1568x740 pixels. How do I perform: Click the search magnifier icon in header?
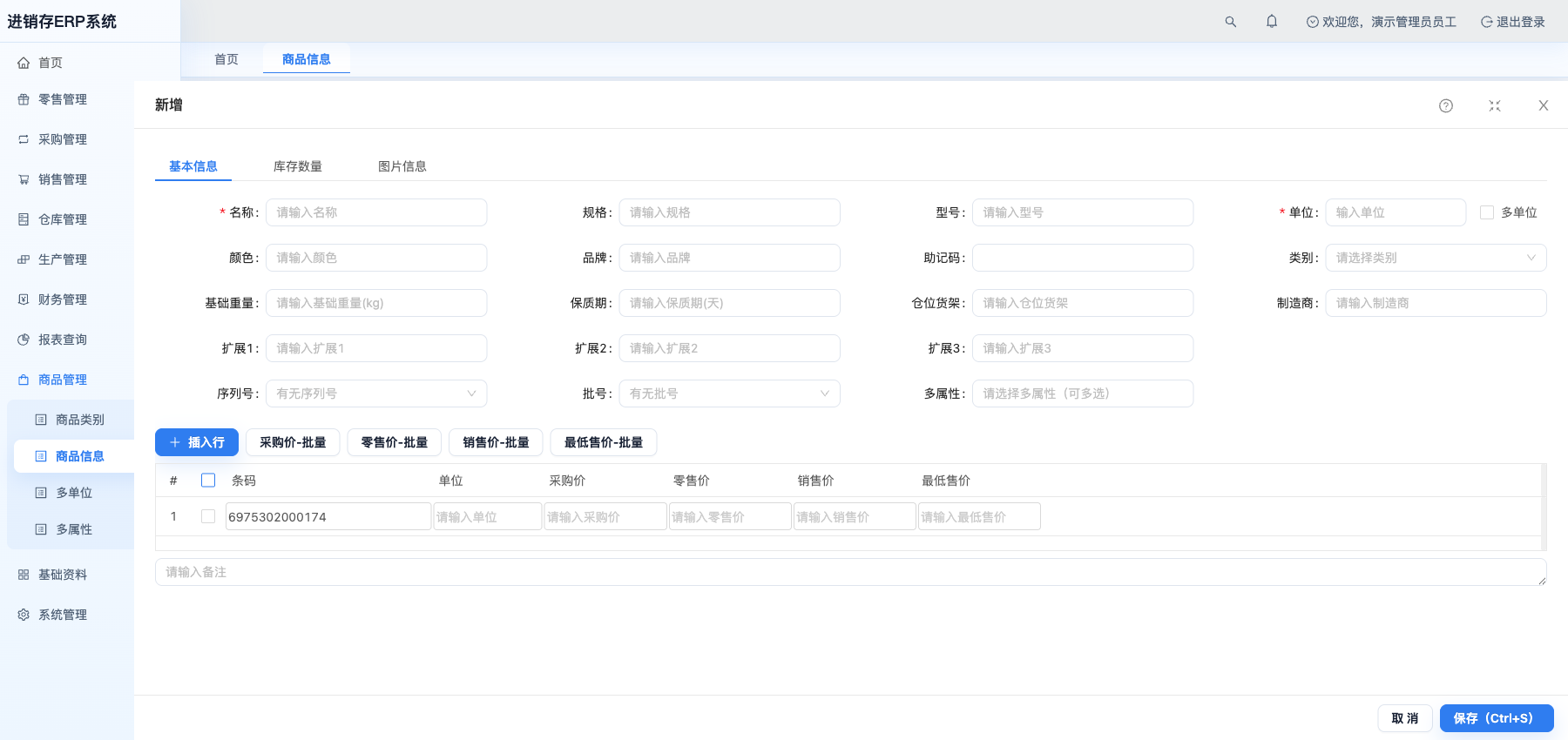1231,22
